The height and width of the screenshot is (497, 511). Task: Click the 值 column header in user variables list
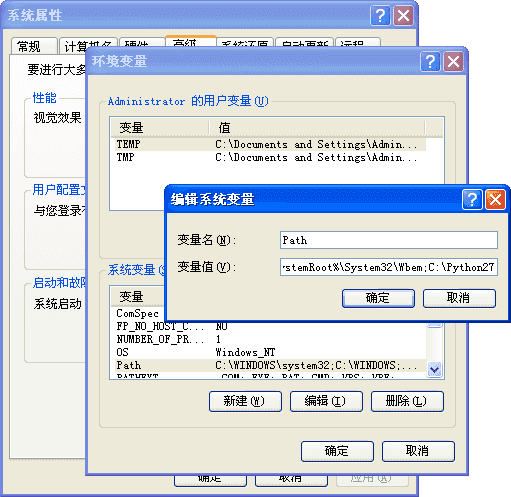point(317,127)
